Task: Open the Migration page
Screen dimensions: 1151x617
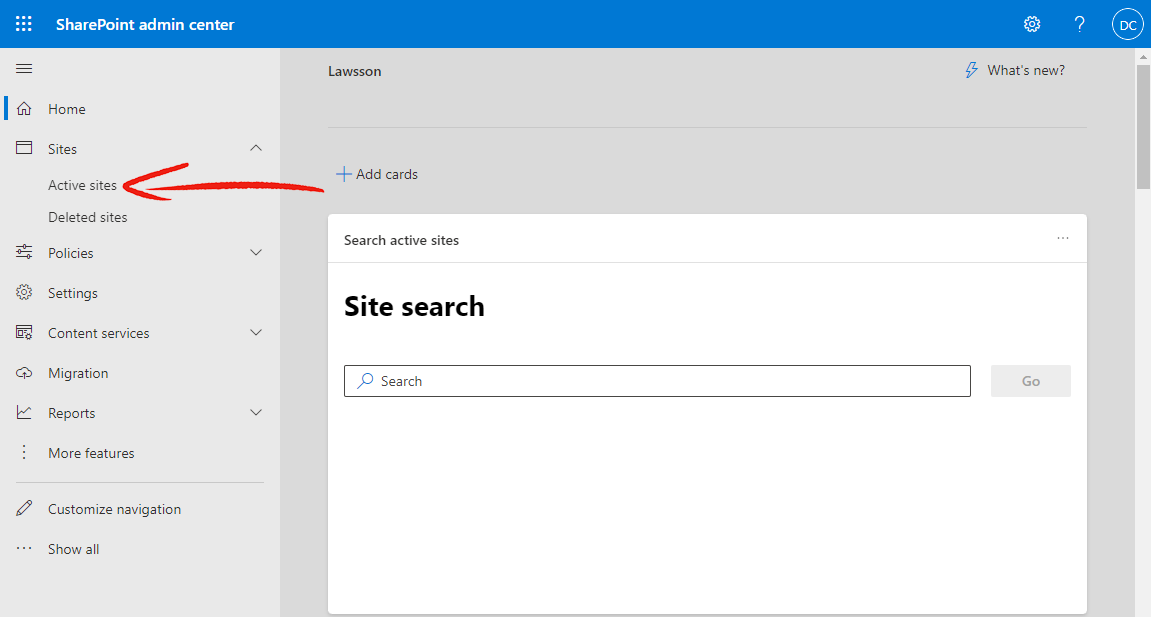Action: [x=78, y=373]
